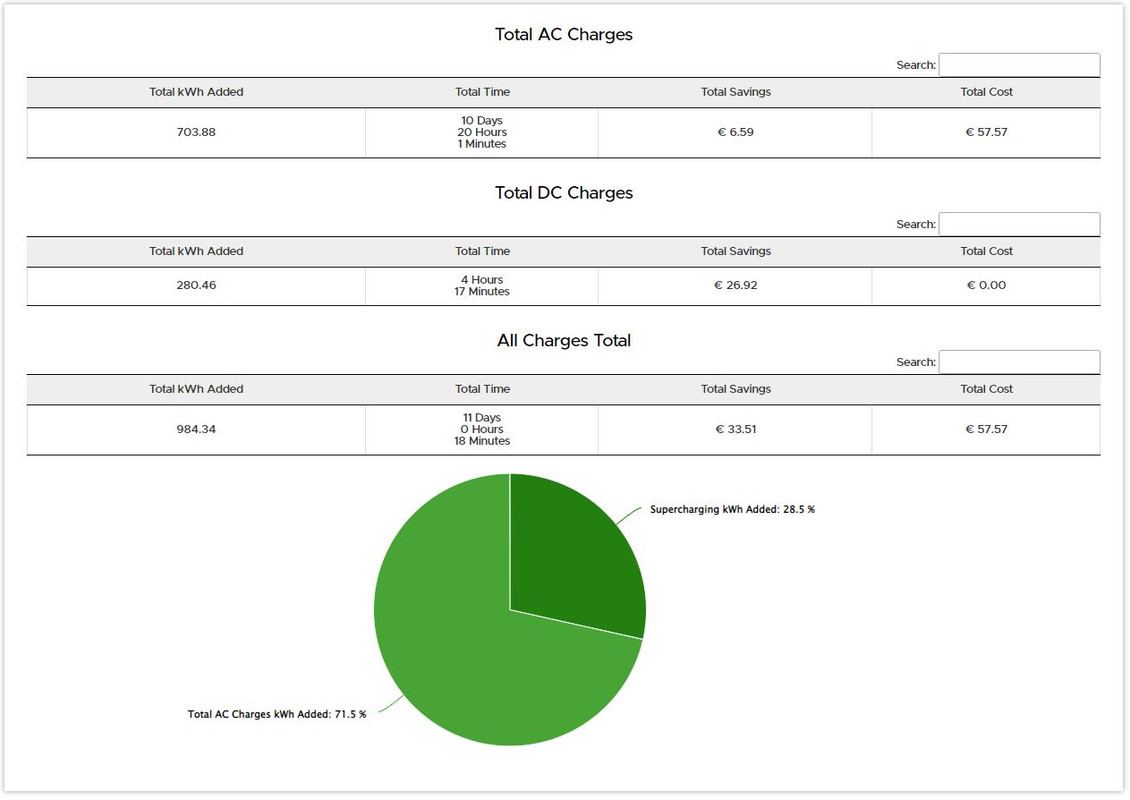The width and height of the screenshot is (1130, 800).
Task: Click the Total AC Charges heading
Action: (x=564, y=35)
